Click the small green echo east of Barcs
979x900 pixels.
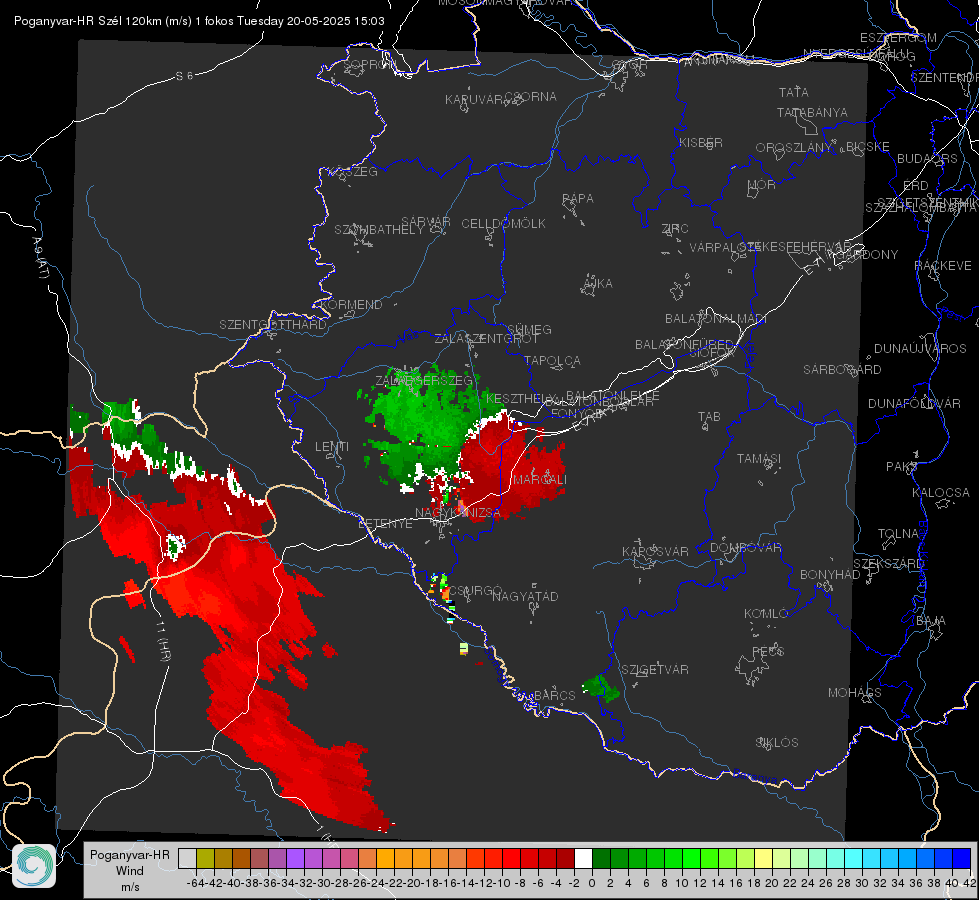[x=601, y=688]
